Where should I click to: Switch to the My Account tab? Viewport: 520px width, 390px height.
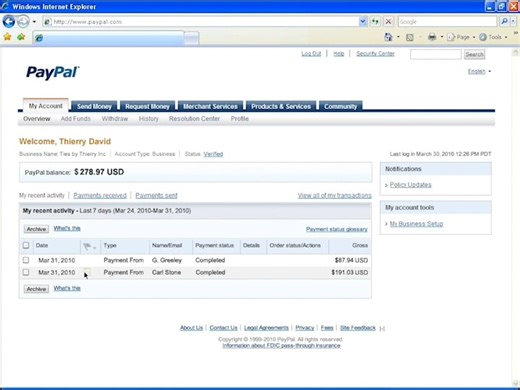[x=45, y=106]
